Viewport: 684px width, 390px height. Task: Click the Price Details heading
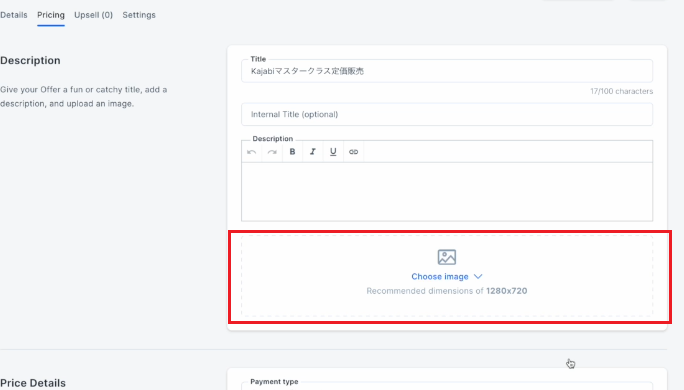[33, 383]
